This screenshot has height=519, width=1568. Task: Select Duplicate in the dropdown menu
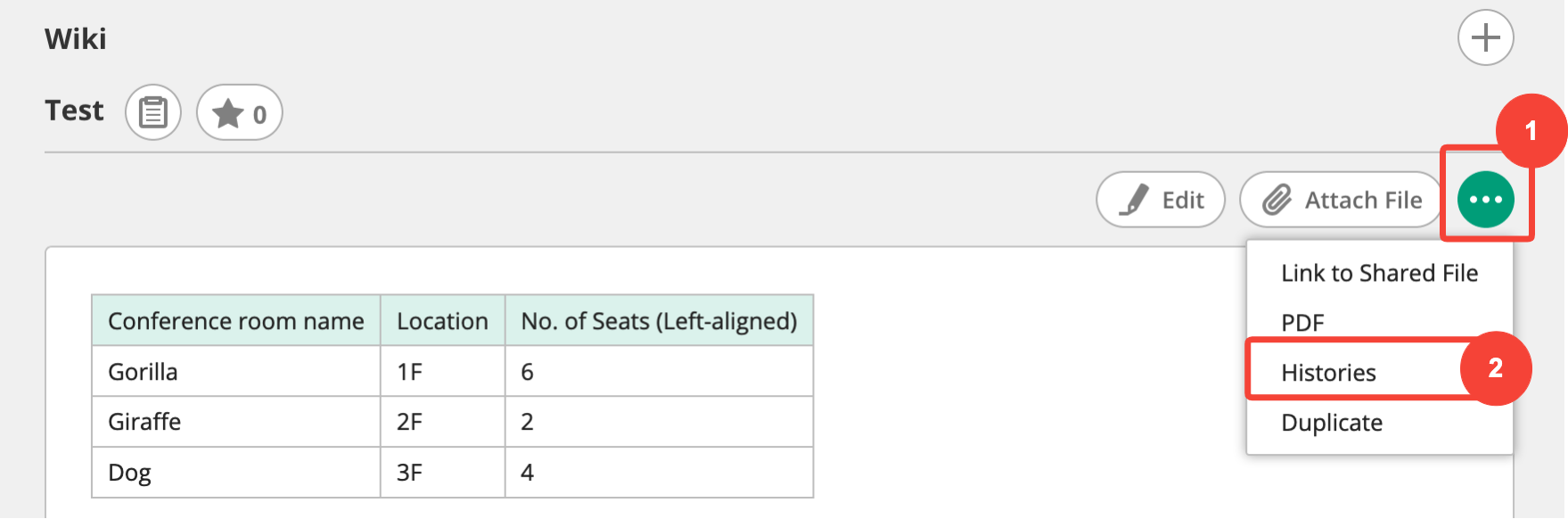[1332, 423]
